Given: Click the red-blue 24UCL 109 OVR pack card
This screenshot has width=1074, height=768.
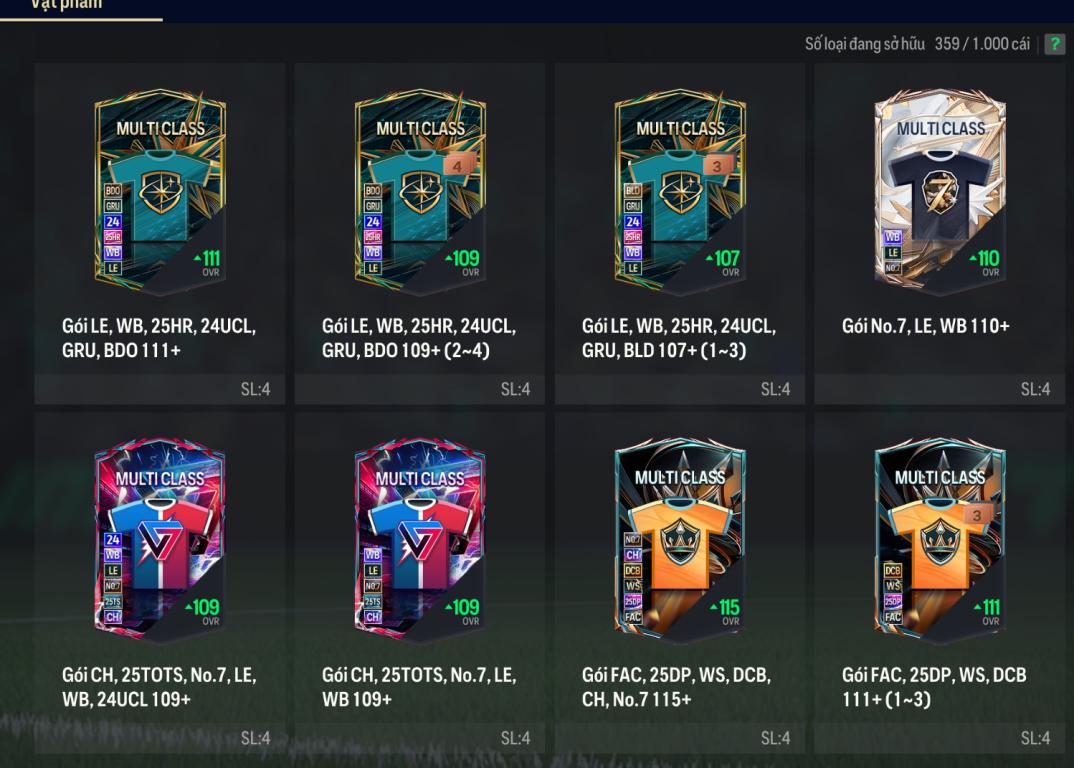Looking at the screenshot, I should click(x=160, y=539).
